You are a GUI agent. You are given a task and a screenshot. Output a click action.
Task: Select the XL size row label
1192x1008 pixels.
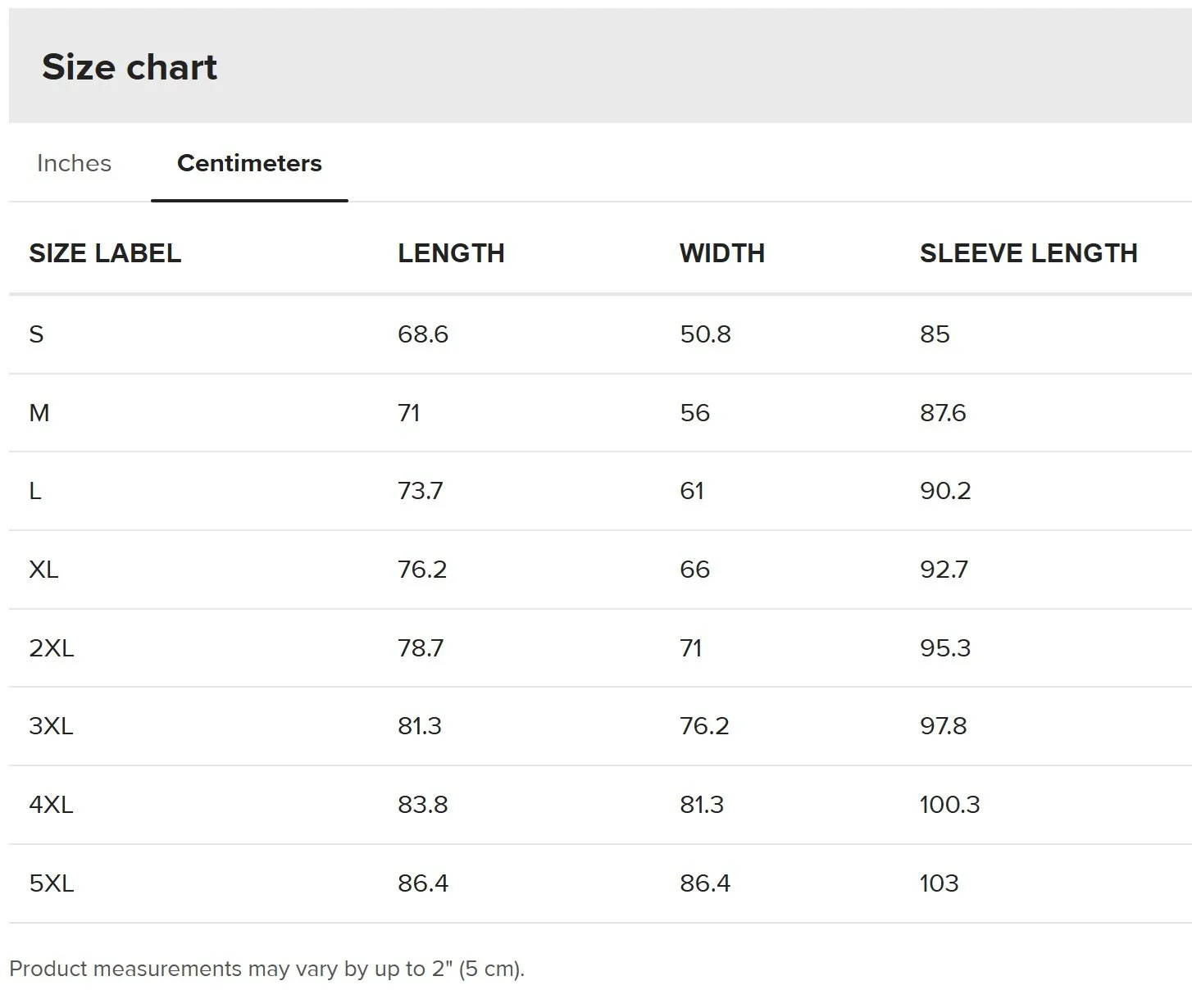43,570
